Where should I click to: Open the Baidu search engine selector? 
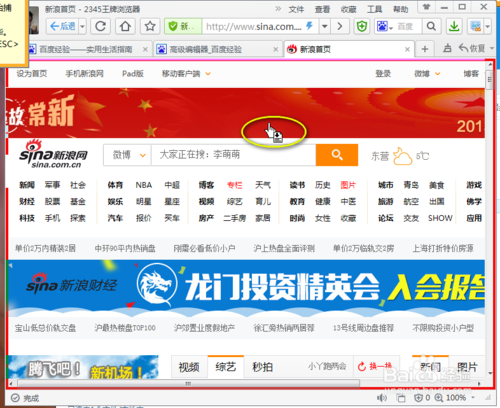click(x=384, y=26)
